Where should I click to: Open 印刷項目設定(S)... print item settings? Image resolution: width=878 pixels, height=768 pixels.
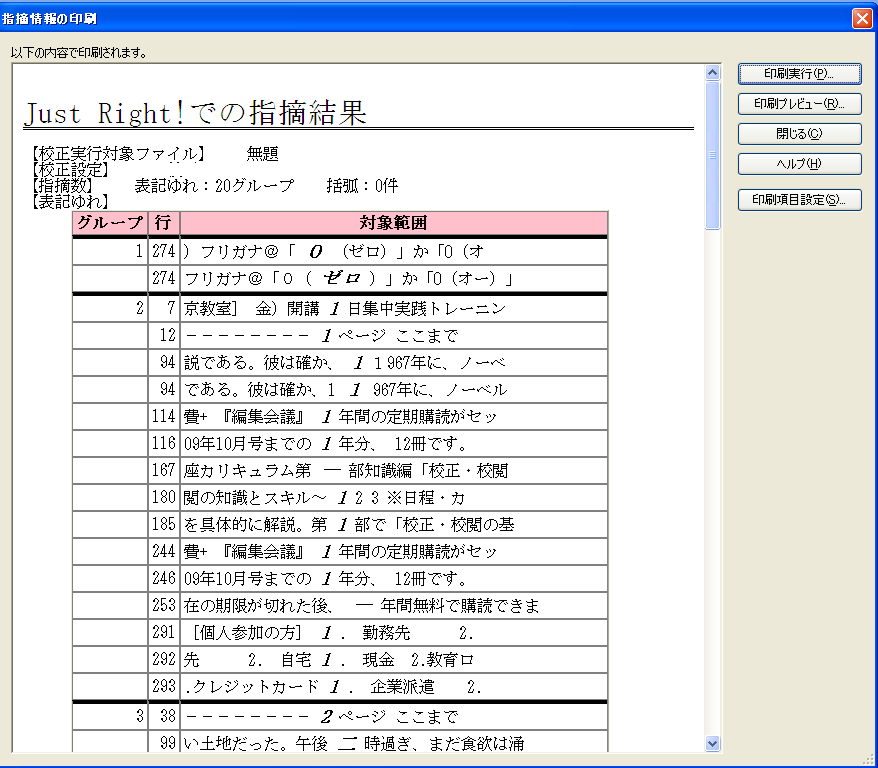click(x=800, y=200)
